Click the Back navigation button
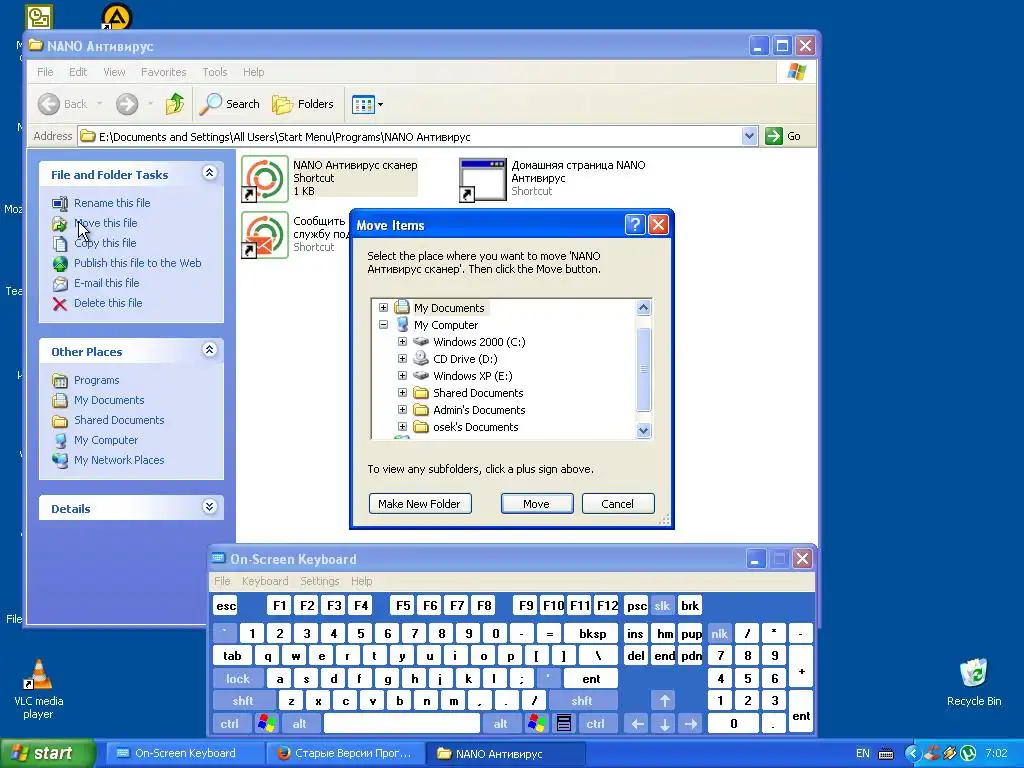The height and width of the screenshot is (768, 1024). tap(63, 104)
